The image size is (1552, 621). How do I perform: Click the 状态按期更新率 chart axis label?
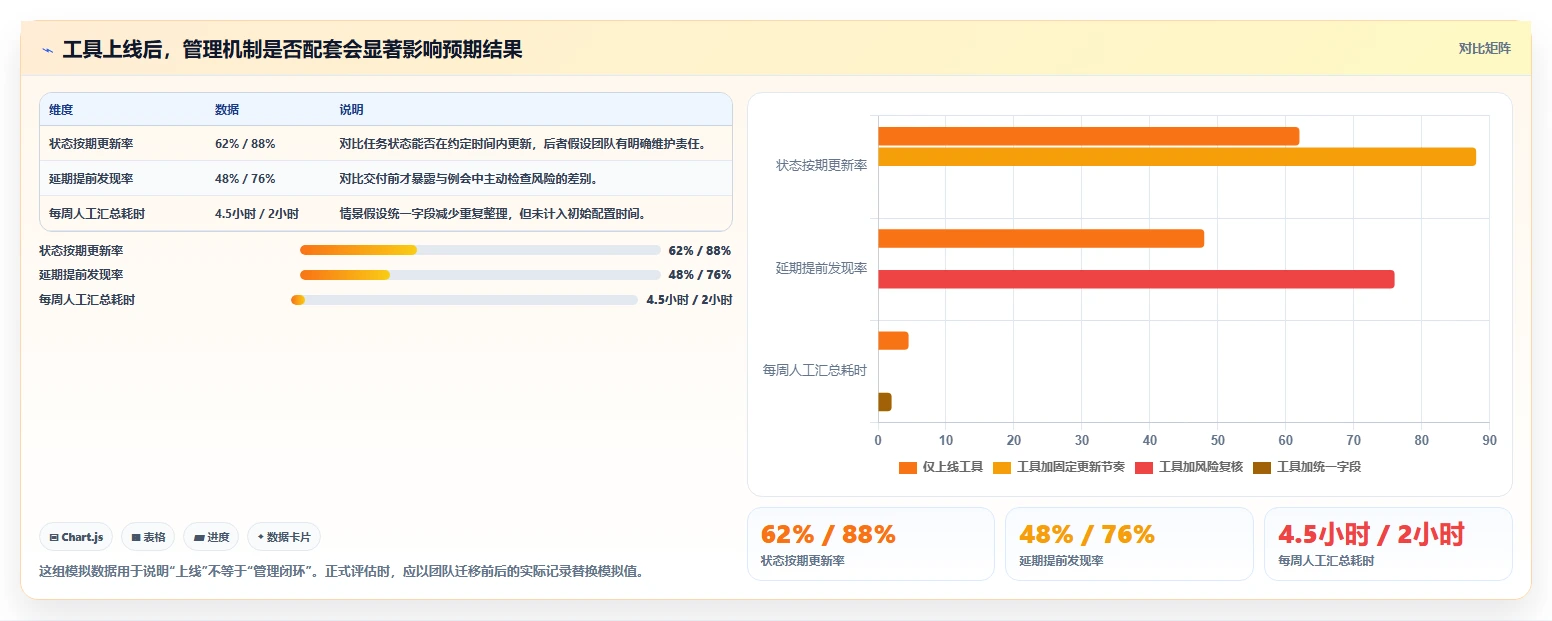point(821,166)
